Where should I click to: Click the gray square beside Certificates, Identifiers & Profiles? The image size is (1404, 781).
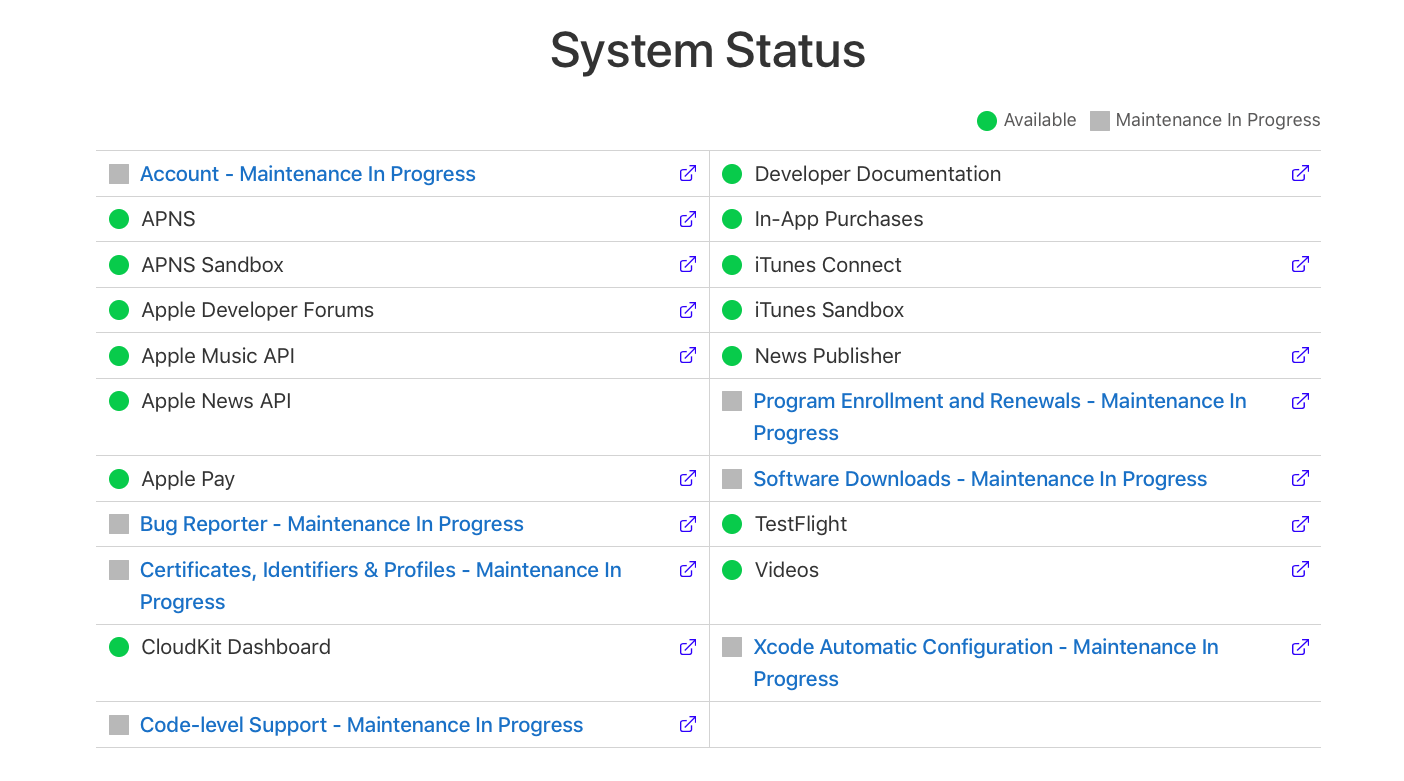tap(119, 570)
